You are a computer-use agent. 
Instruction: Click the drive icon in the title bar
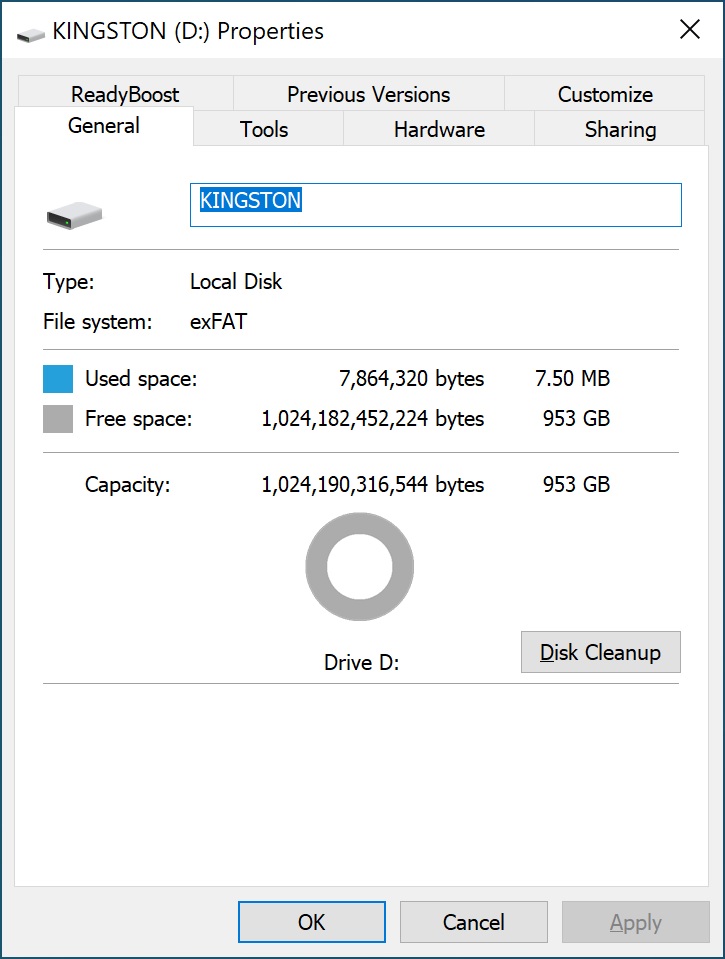tap(31, 35)
